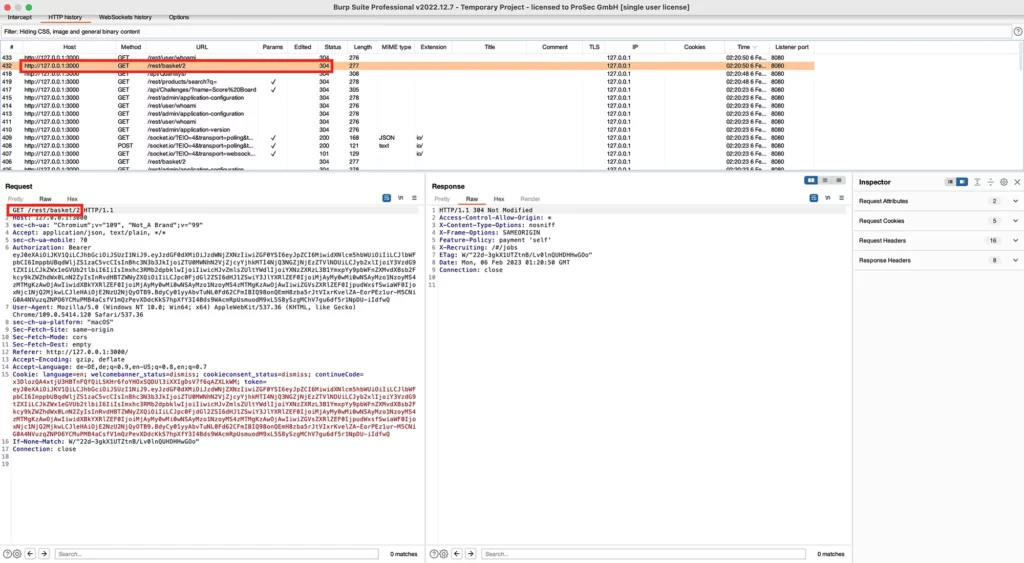This screenshot has width=1024, height=563.
Task: Switch response view to Hex
Action: click(x=499, y=199)
